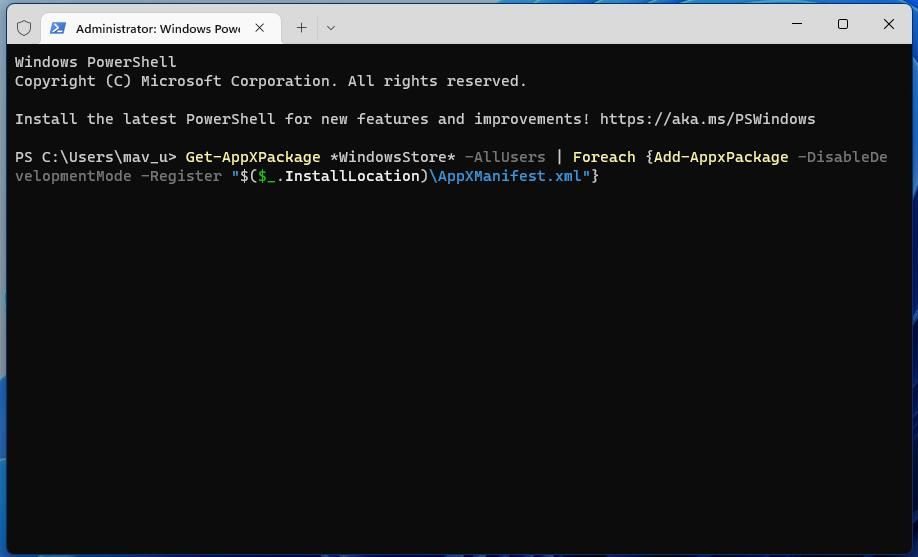Click the Foreach keyword in the command
Image resolution: width=918 pixels, height=557 pixels.
tap(604, 157)
